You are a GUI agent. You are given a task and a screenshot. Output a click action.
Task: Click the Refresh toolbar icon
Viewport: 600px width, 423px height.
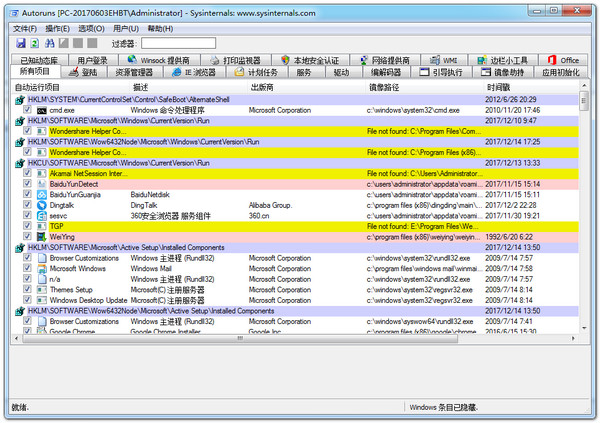click(35, 43)
